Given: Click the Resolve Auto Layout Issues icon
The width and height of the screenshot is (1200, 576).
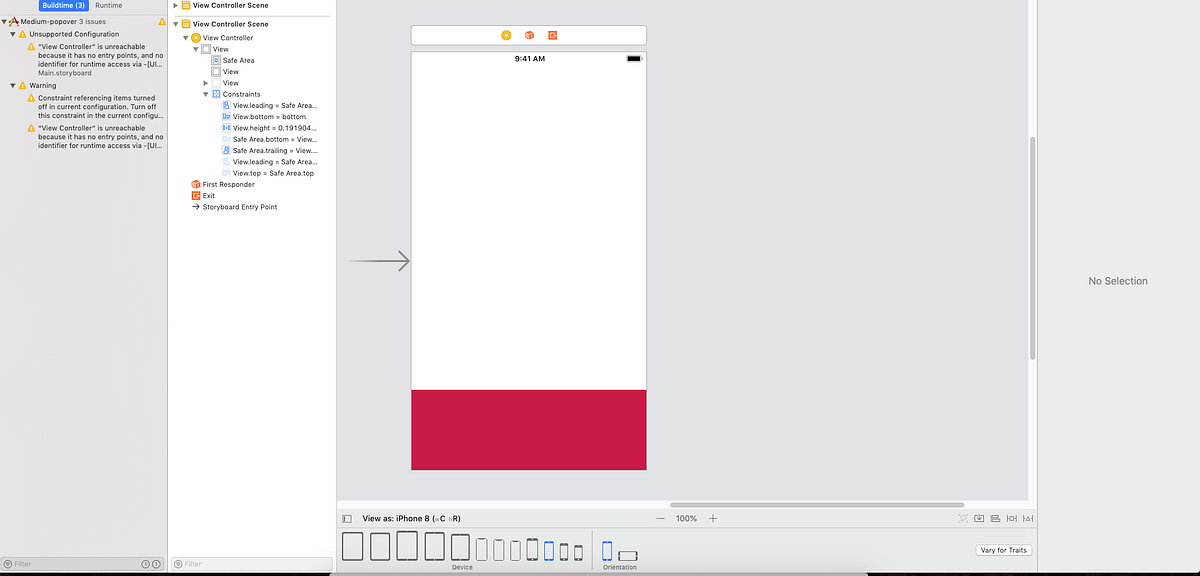Looking at the screenshot, I should [1028, 518].
